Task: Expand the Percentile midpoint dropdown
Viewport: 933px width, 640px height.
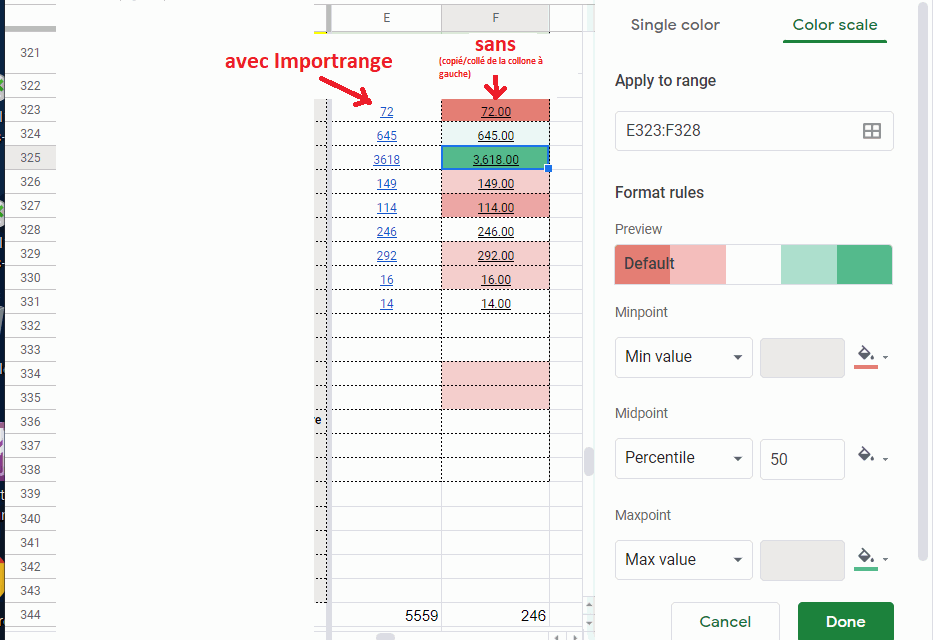Action: 683,458
